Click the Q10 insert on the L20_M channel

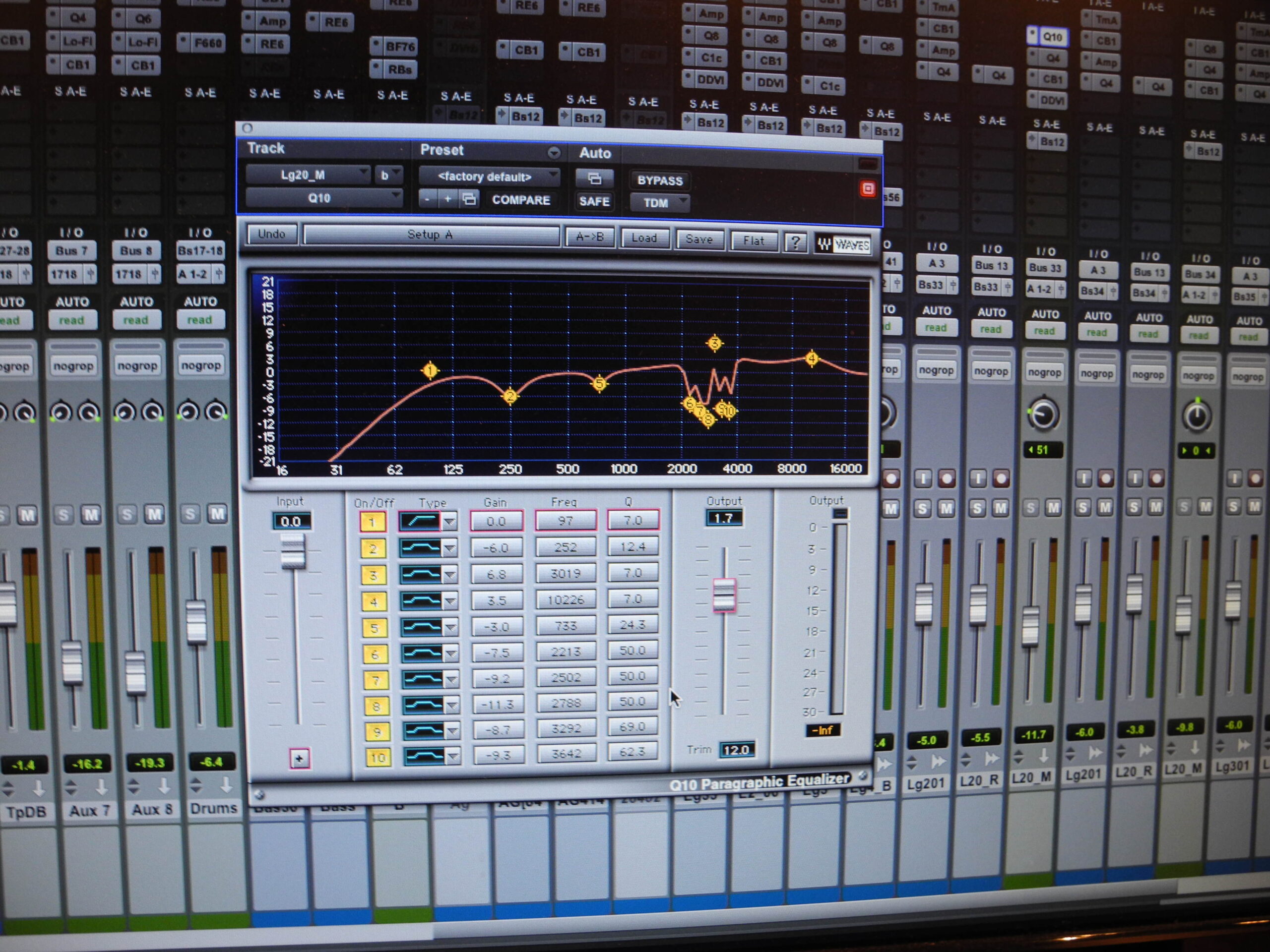coord(1047,37)
